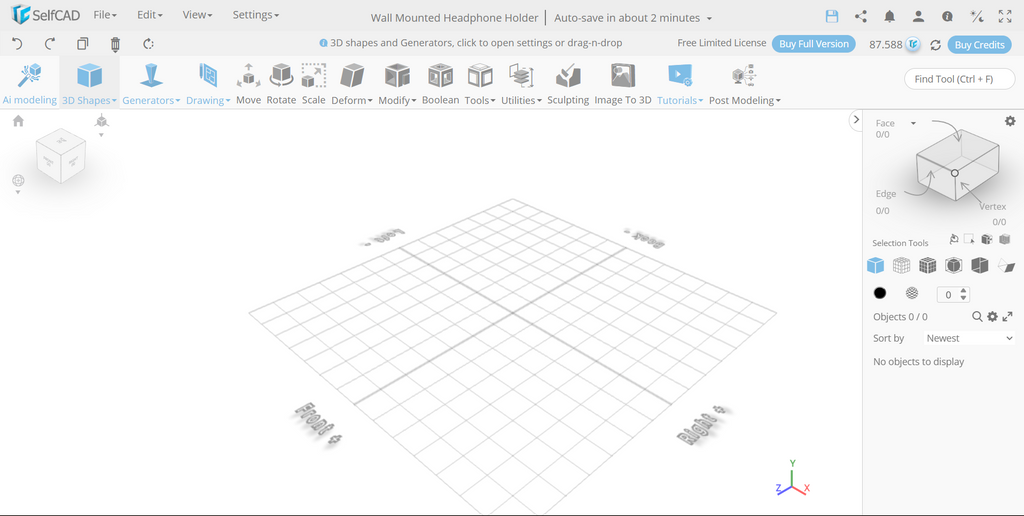This screenshot has width=1024, height=516.
Task: Select the Rotate tool
Action: click(281, 84)
